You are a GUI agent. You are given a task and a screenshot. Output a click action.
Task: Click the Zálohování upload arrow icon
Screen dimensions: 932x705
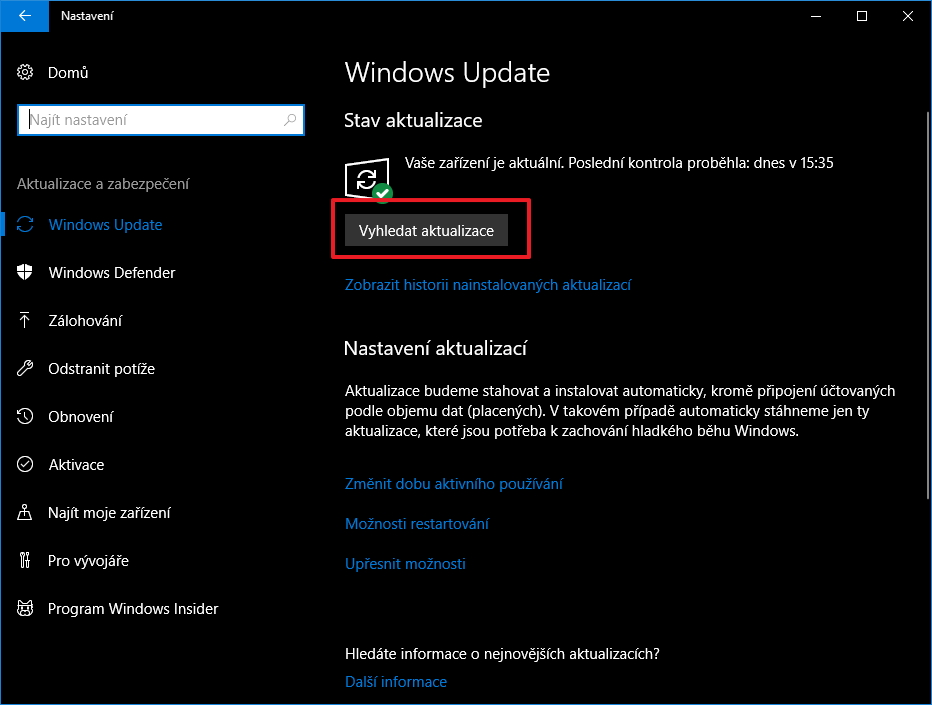pos(25,320)
